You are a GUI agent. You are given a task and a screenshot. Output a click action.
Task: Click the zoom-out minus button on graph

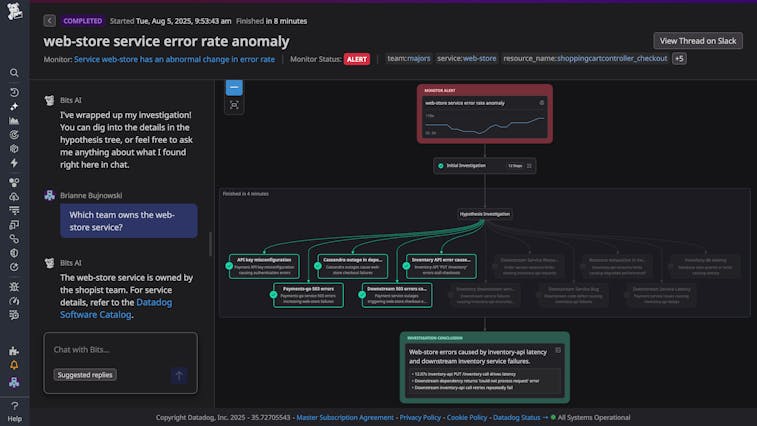coord(234,87)
